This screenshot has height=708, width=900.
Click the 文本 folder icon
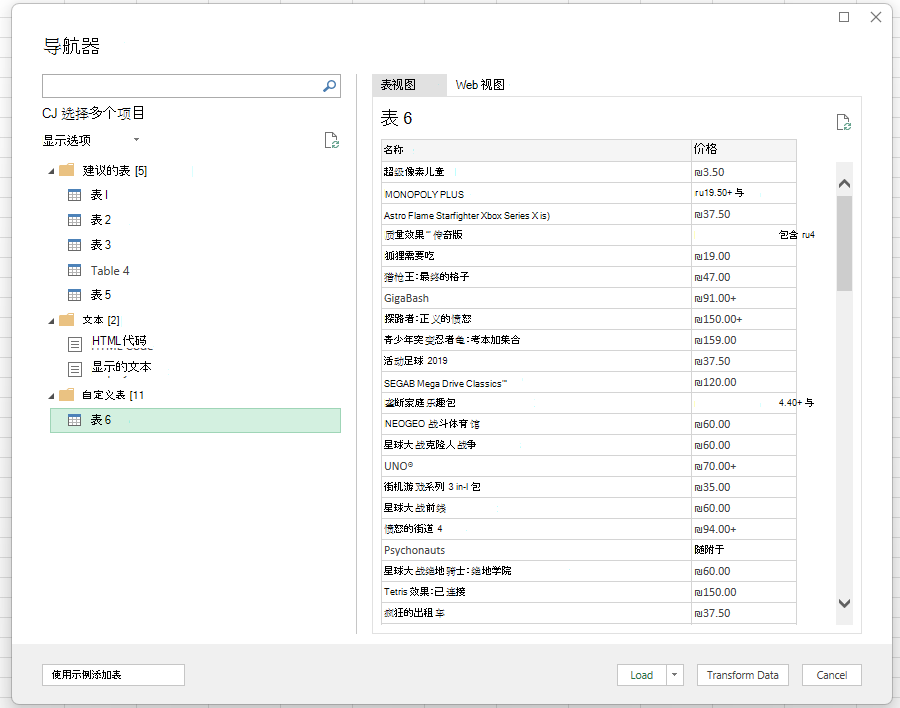67,319
